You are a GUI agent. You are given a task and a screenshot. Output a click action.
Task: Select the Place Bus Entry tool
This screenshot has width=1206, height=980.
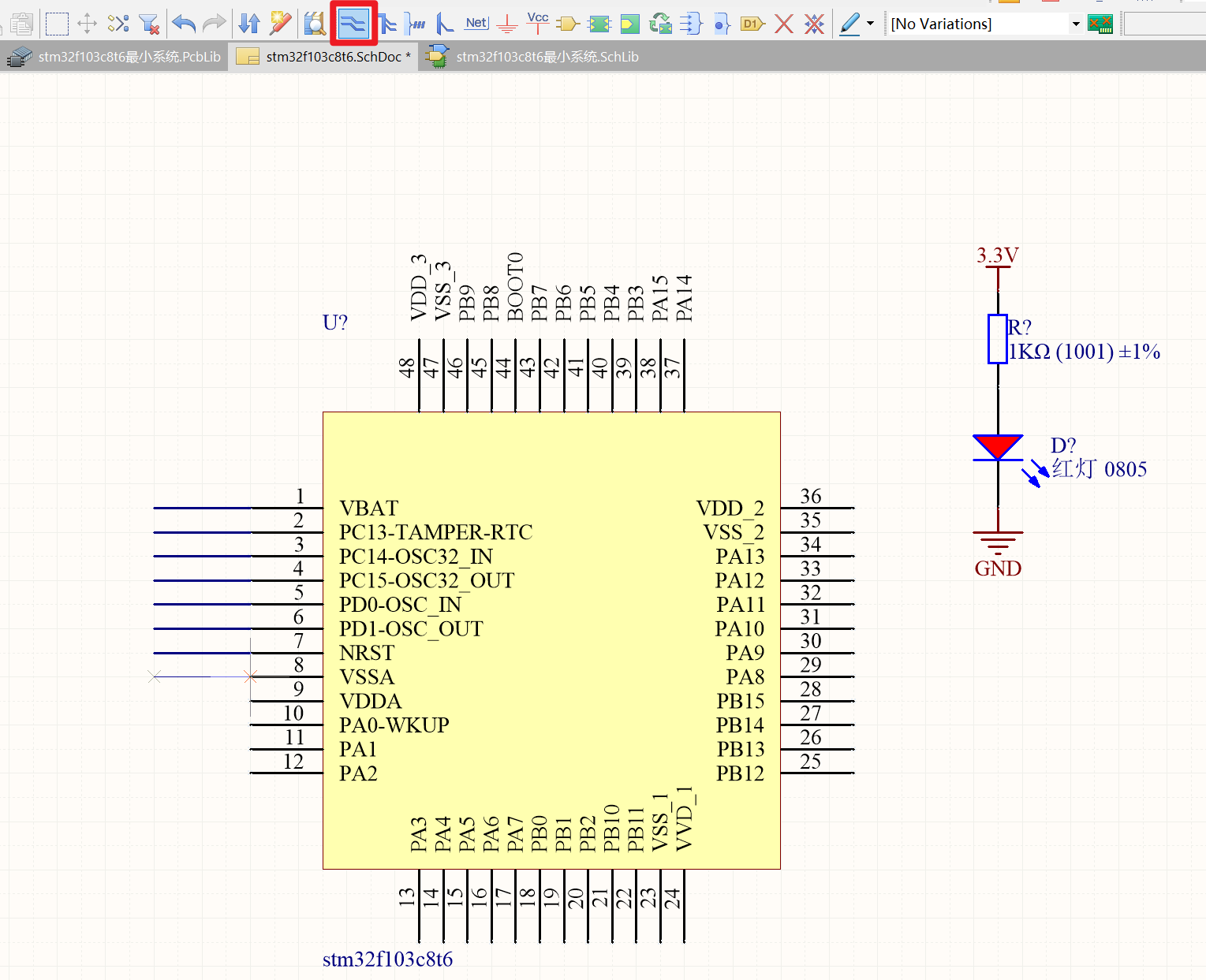pos(445,24)
